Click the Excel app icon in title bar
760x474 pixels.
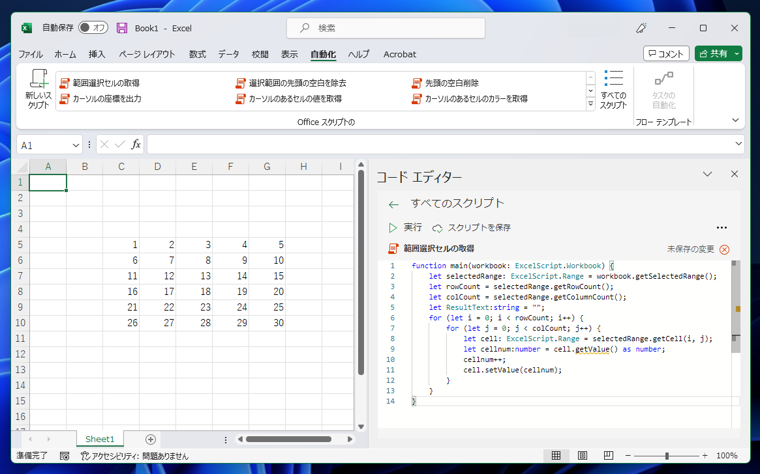click(x=27, y=28)
